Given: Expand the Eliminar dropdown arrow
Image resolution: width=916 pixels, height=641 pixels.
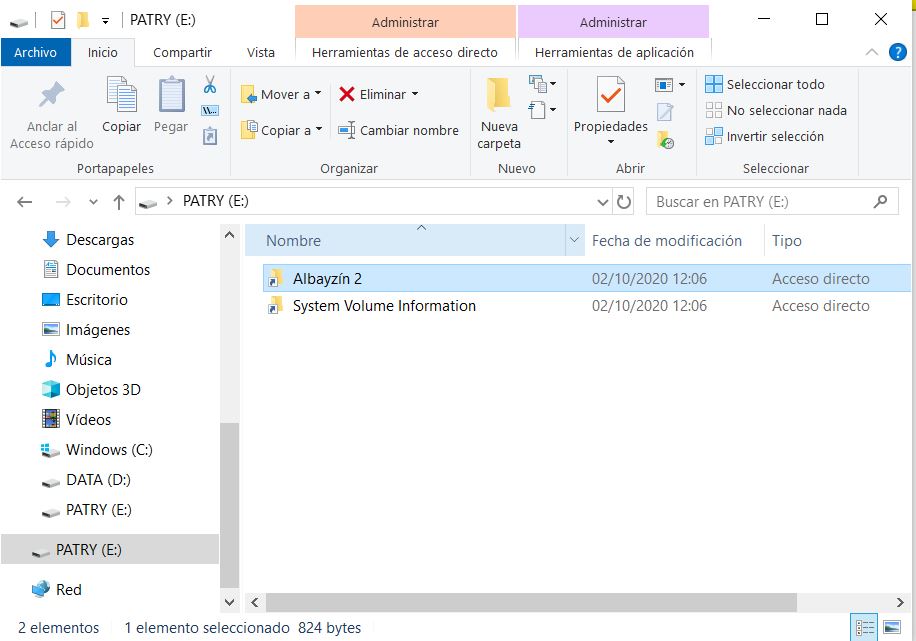Looking at the screenshot, I should click(415, 94).
